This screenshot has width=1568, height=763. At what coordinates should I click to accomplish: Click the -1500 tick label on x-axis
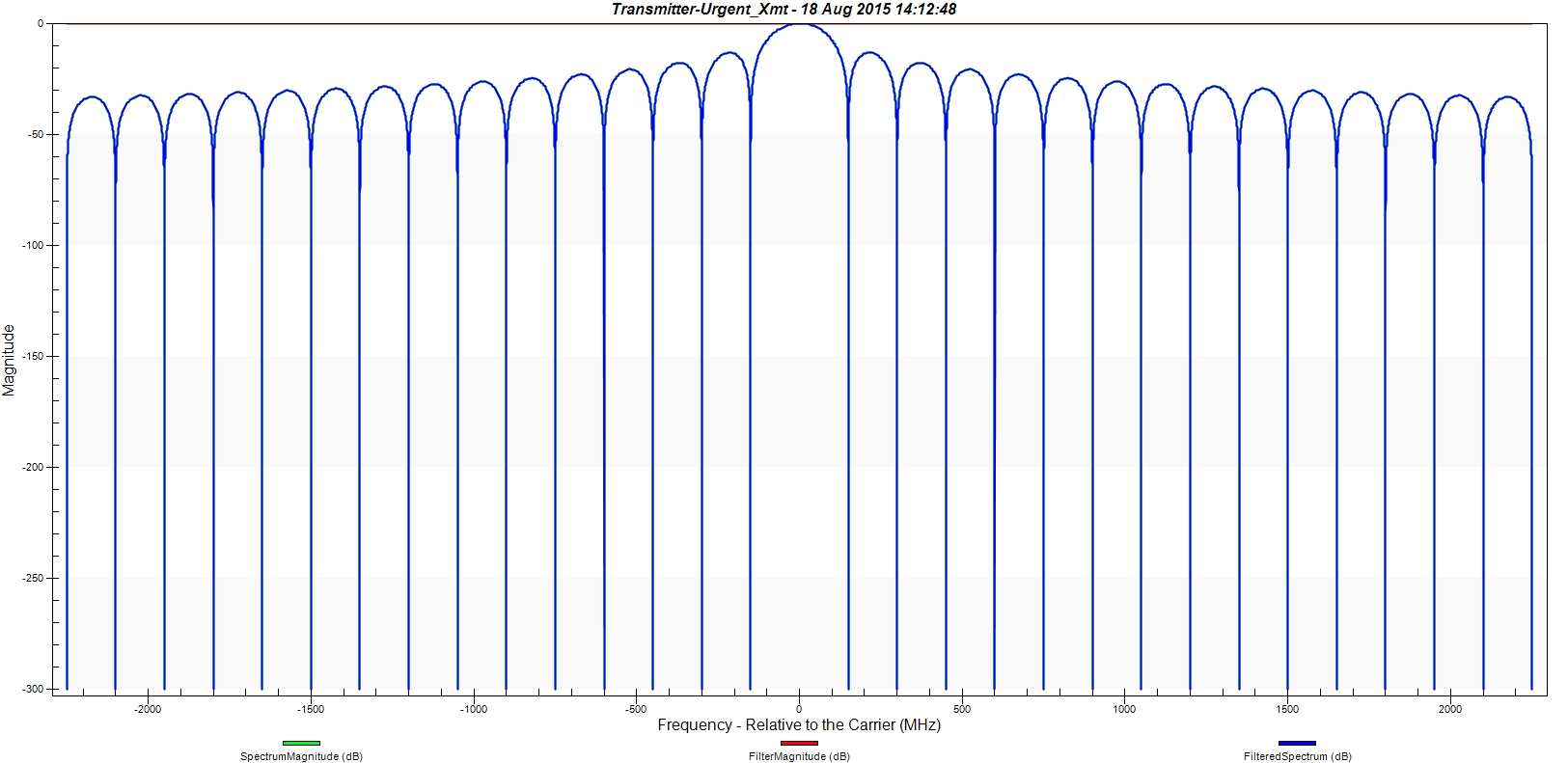(x=310, y=709)
